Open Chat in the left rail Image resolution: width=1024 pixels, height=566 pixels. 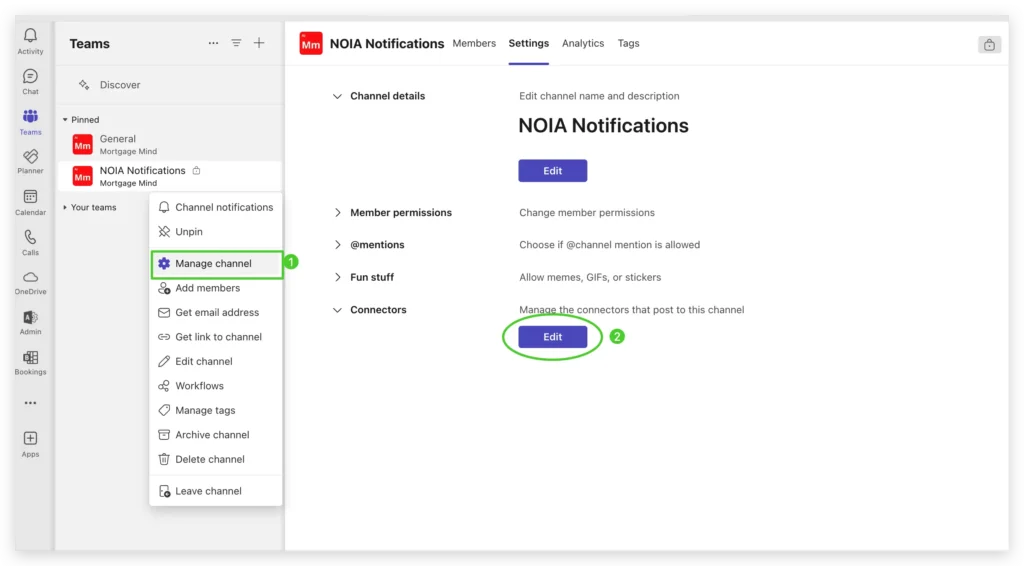click(30, 79)
